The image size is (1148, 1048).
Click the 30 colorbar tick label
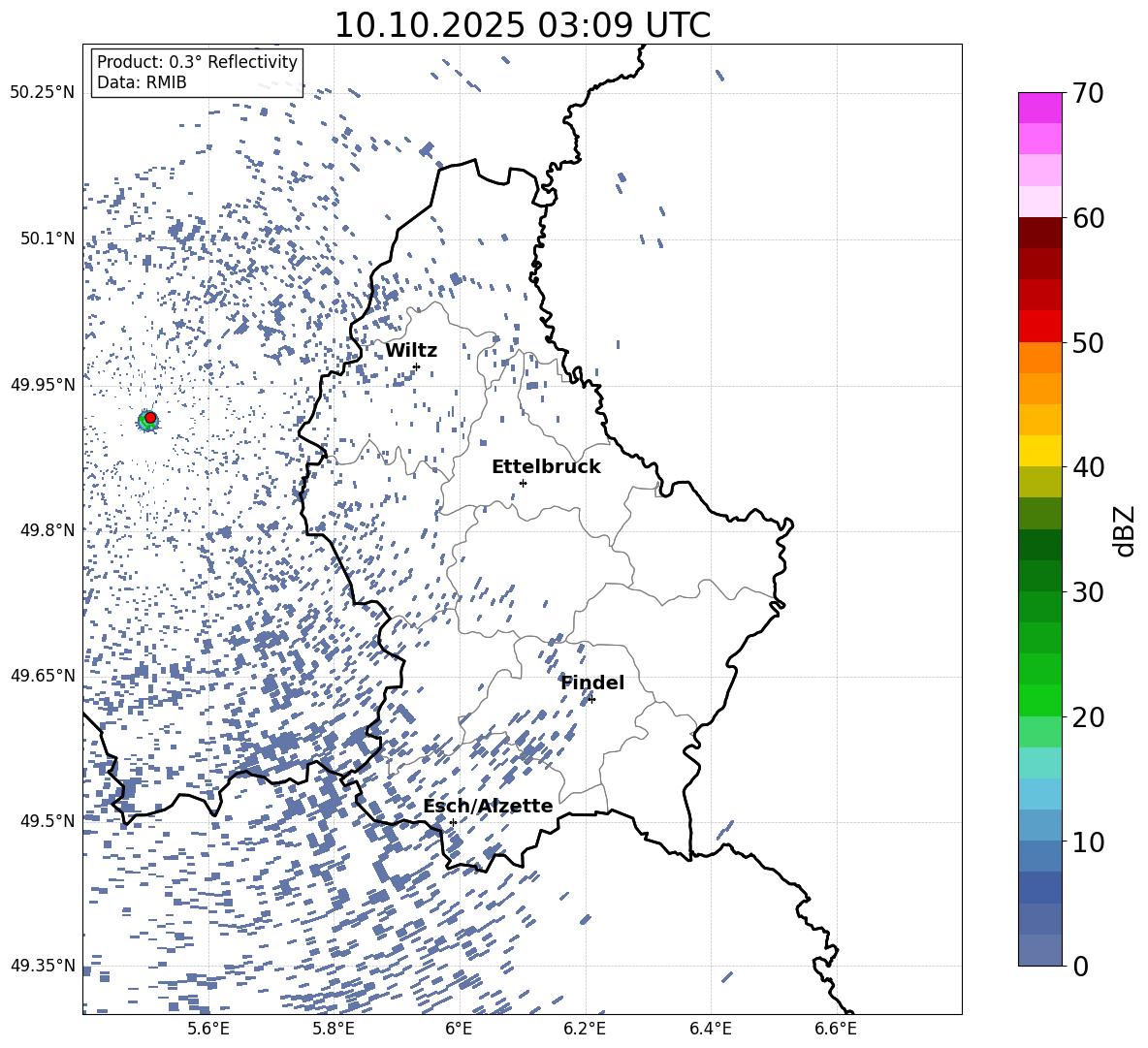tap(1087, 591)
